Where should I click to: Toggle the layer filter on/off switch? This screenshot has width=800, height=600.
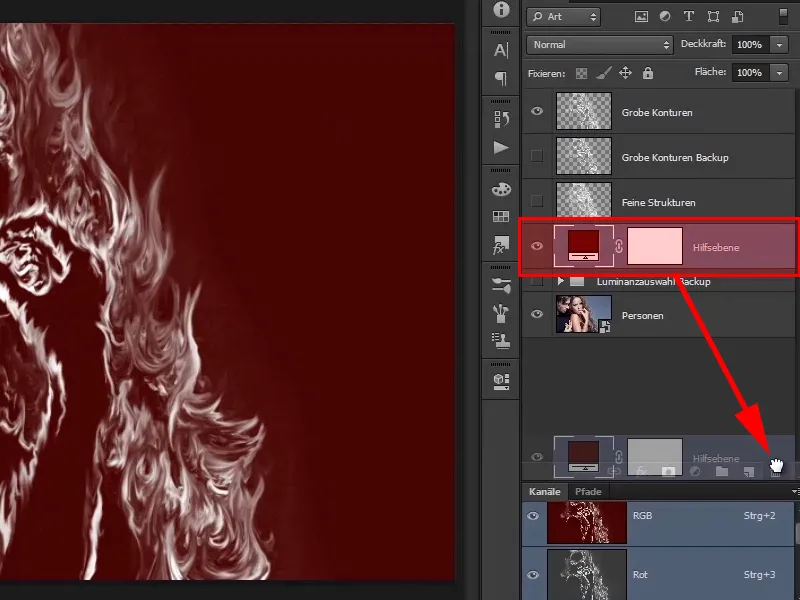[x=784, y=16]
